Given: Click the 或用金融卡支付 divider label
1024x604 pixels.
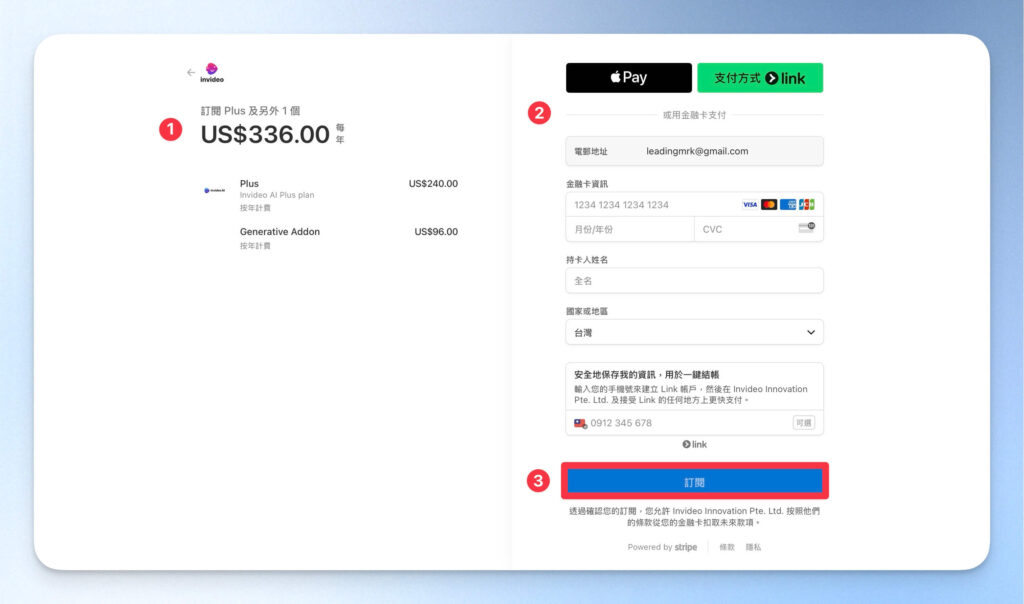Looking at the screenshot, I should click(x=694, y=115).
